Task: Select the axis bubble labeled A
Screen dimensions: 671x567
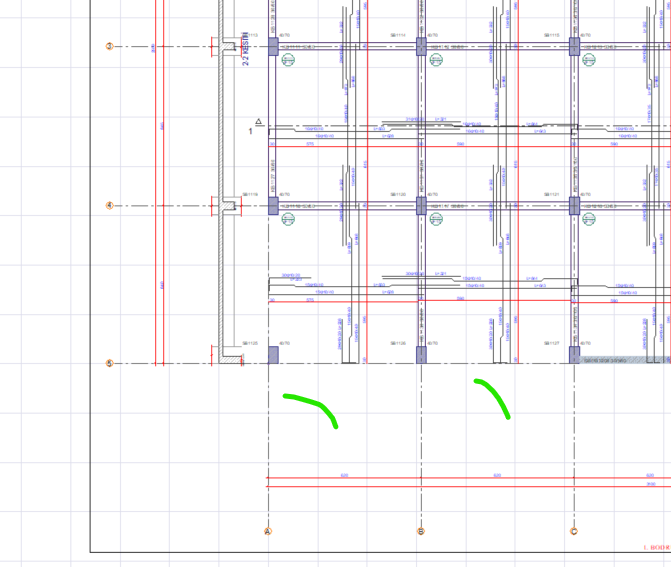Action: click(268, 531)
